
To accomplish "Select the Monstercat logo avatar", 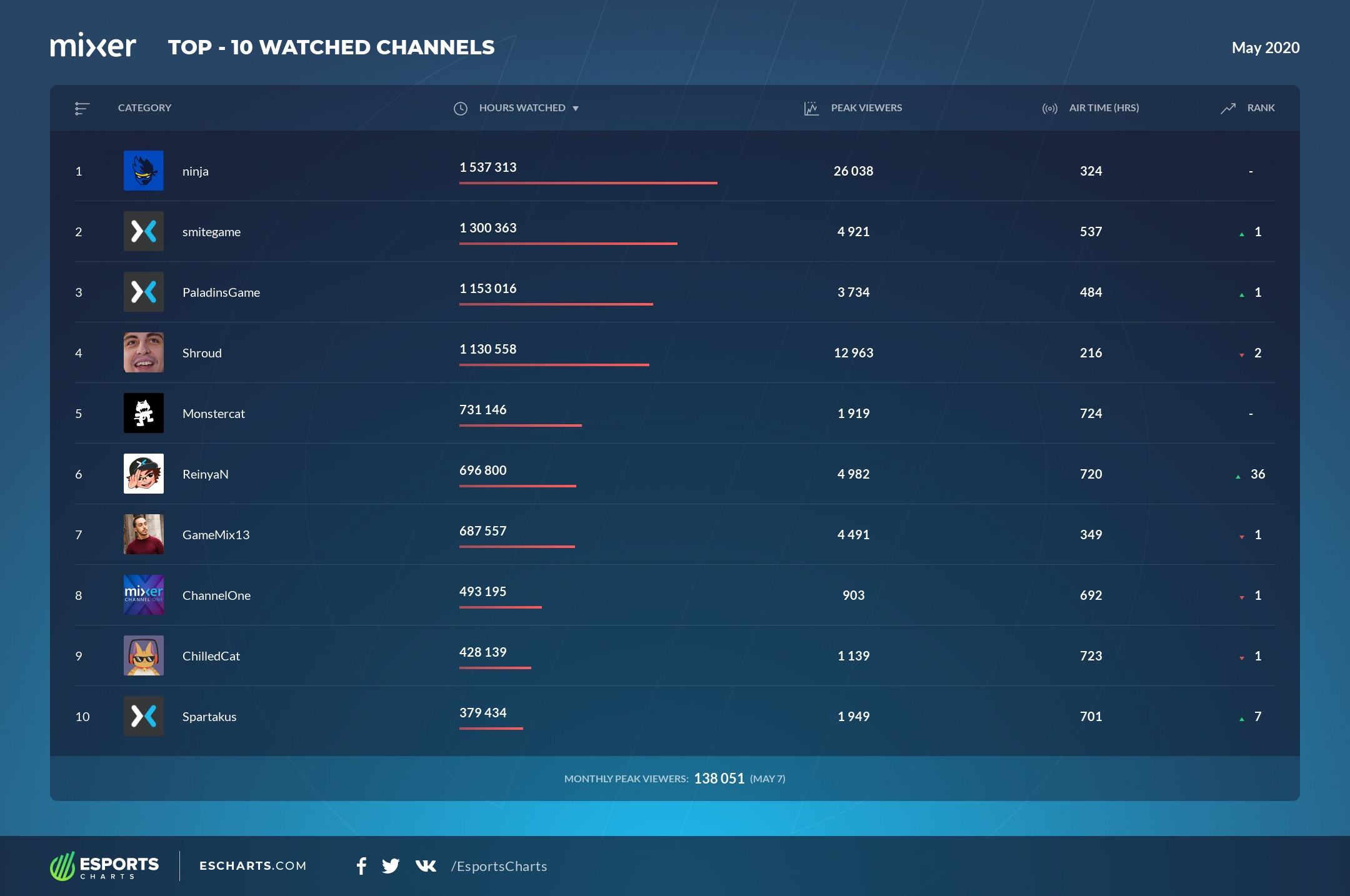I will click(144, 413).
